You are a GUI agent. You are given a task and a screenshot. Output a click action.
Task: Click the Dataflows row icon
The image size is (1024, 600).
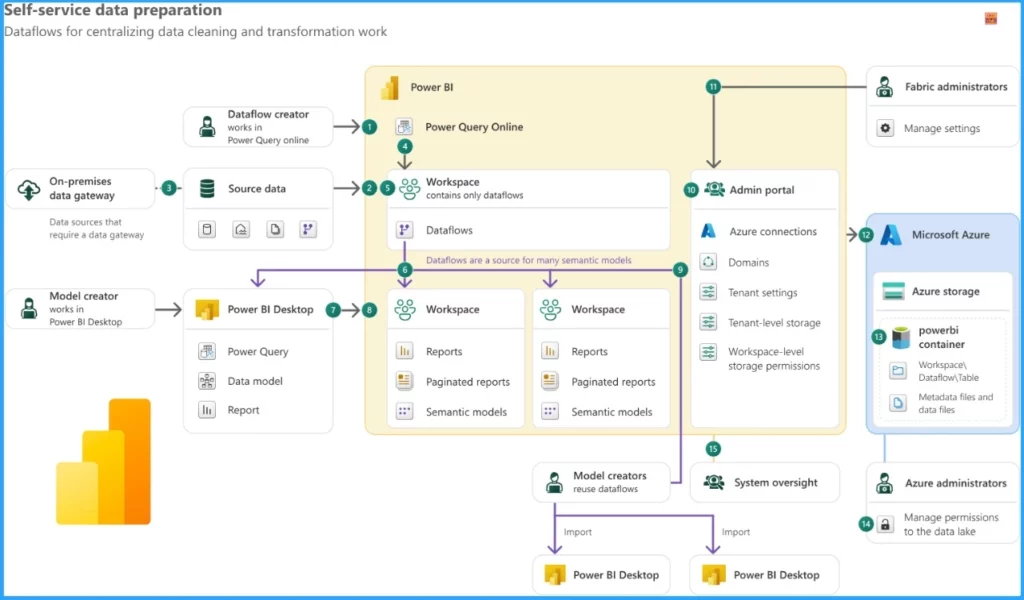tap(404, 230)
